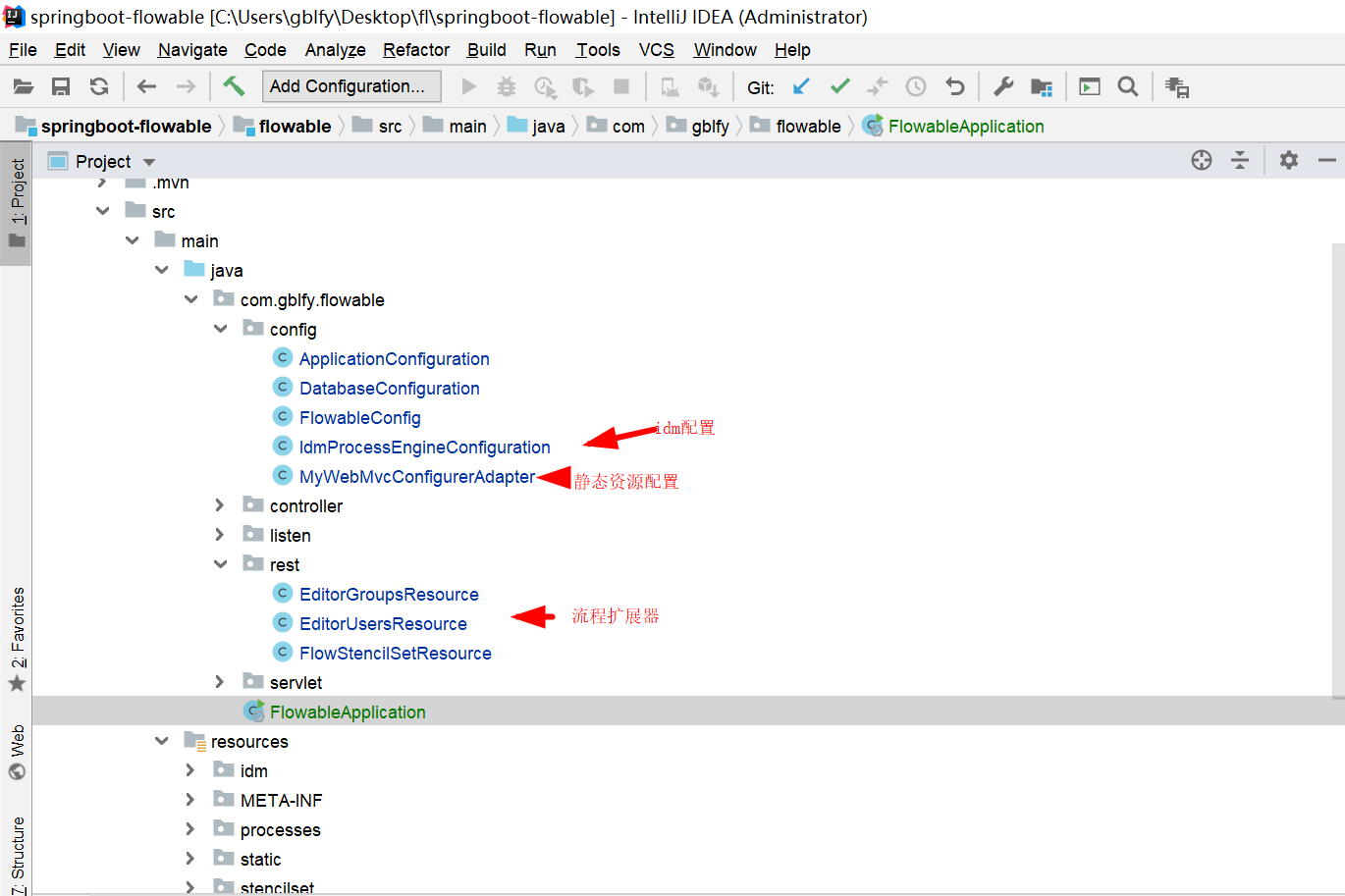Open the VCS menu
The image size is (1345, 896).
click(x=657, y=50)
